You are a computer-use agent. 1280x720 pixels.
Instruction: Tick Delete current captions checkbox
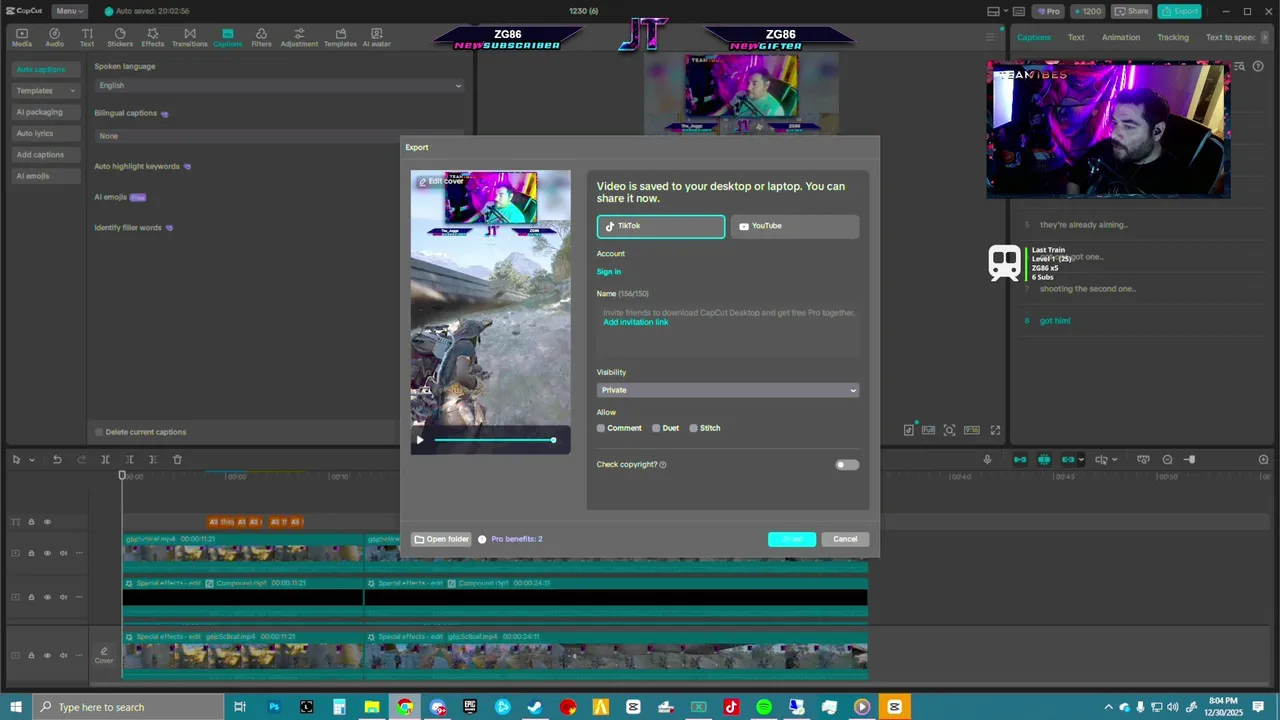pyautogui.click(x=99, y=432)
